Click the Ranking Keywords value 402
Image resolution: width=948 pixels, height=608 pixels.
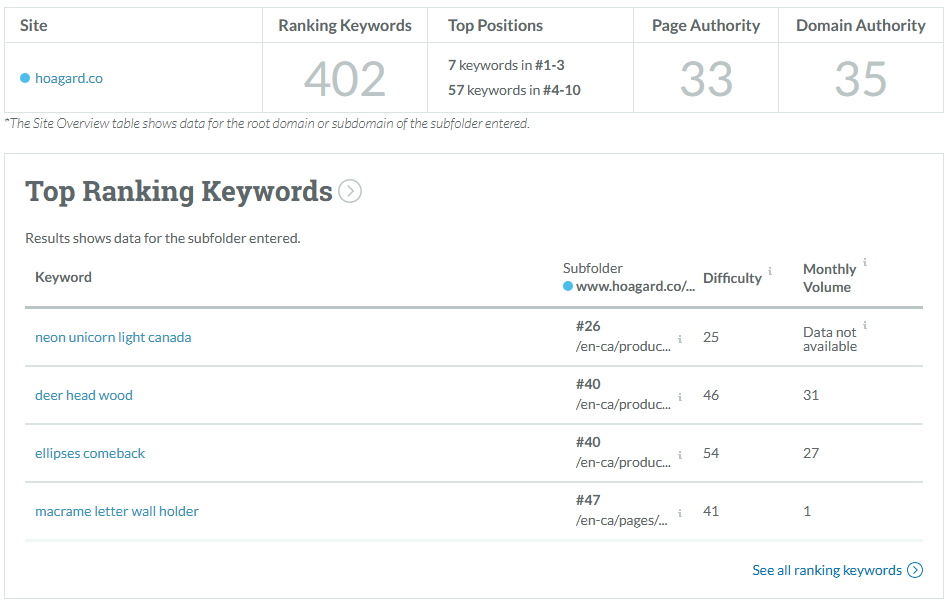click(x=345, y=79)
